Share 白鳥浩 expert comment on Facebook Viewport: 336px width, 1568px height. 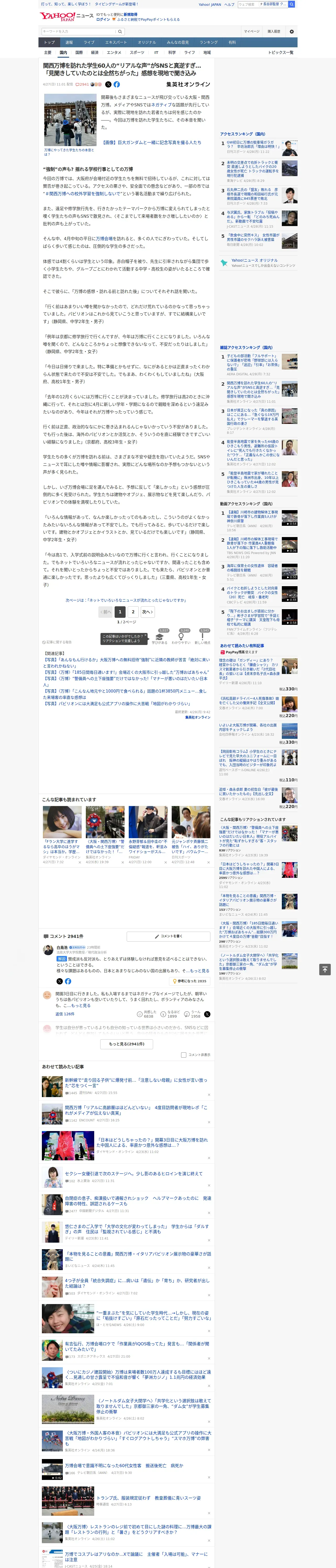(68, 981)
